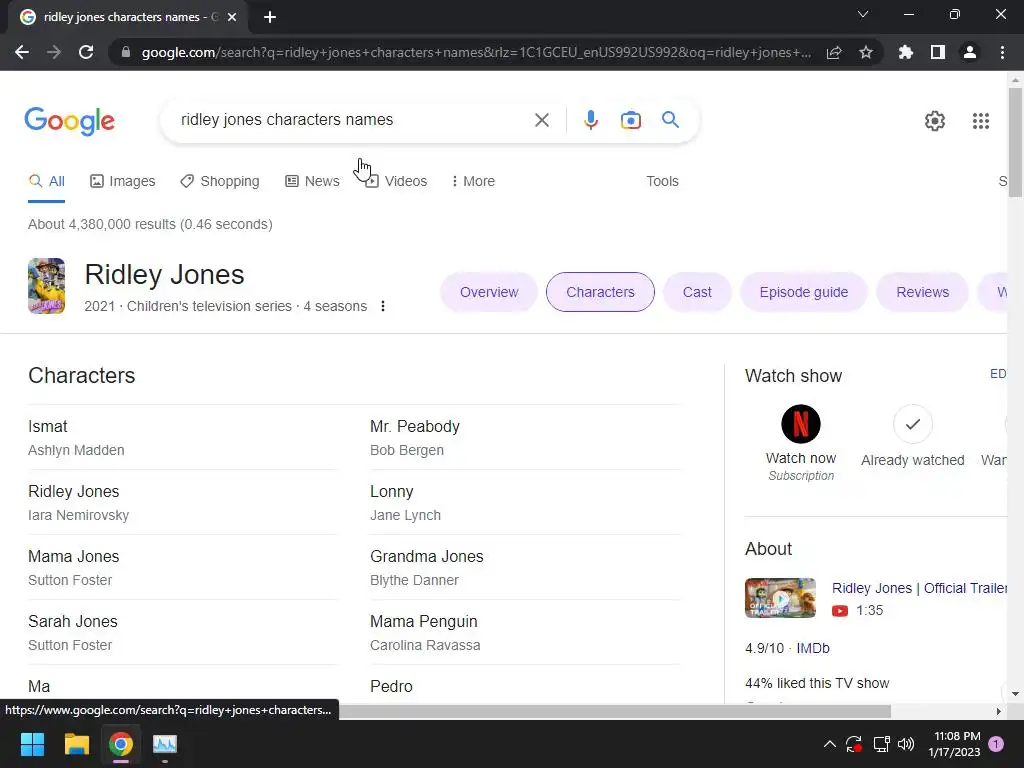Click the Chrome taskbar icon
The width and height of the screenshot is (1024, 768).
click(x=121, y=744)
